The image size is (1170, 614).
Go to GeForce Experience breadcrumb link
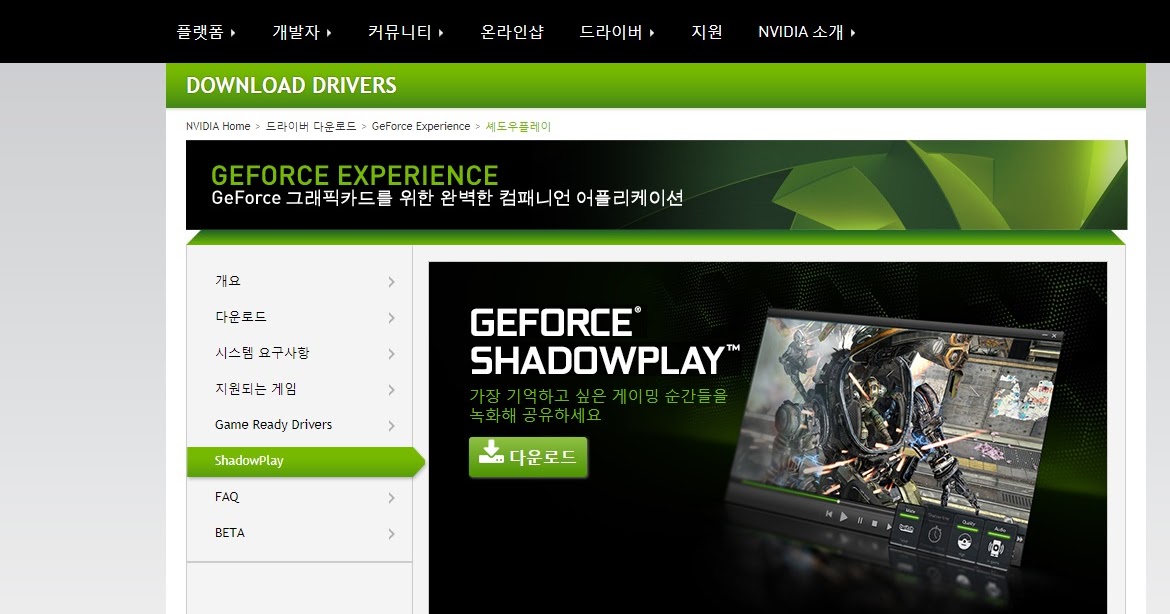[x=421, y=126]
